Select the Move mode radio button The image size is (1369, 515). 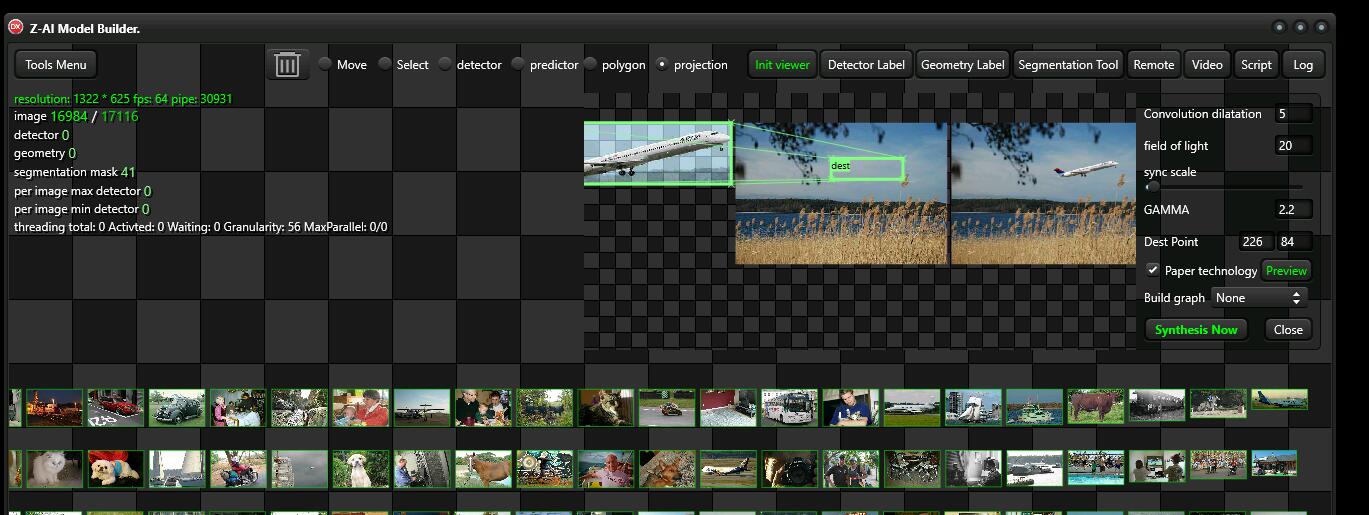(x=325, y=64)
